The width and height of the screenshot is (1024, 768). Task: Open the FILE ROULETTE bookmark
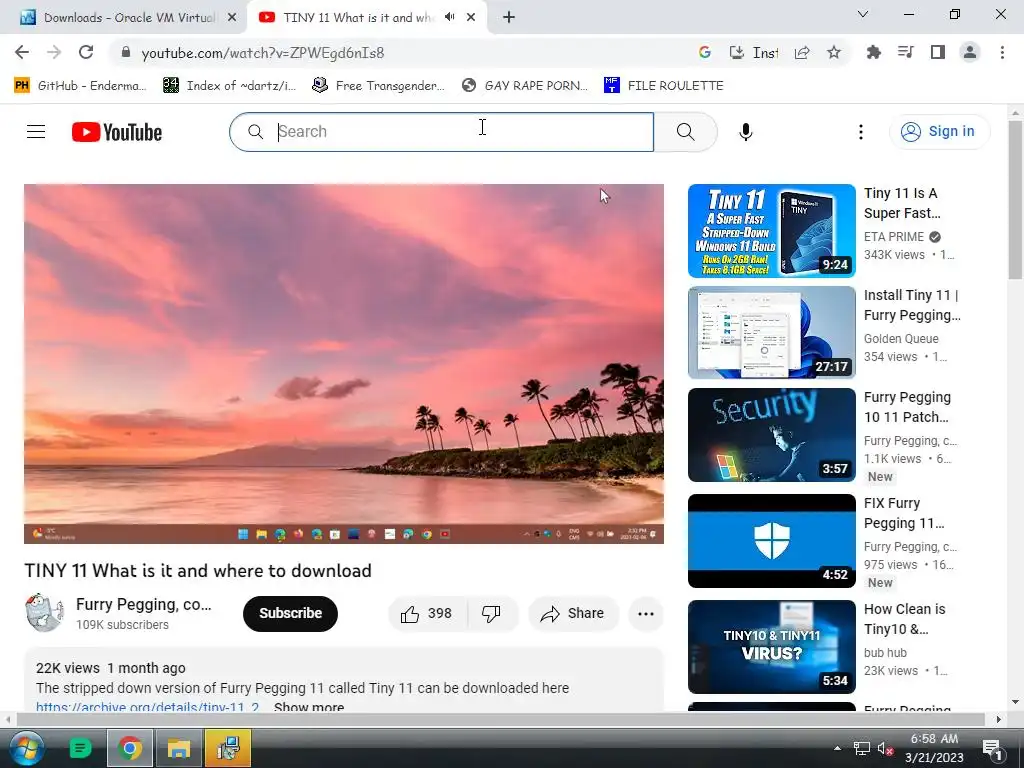[664, 86]
